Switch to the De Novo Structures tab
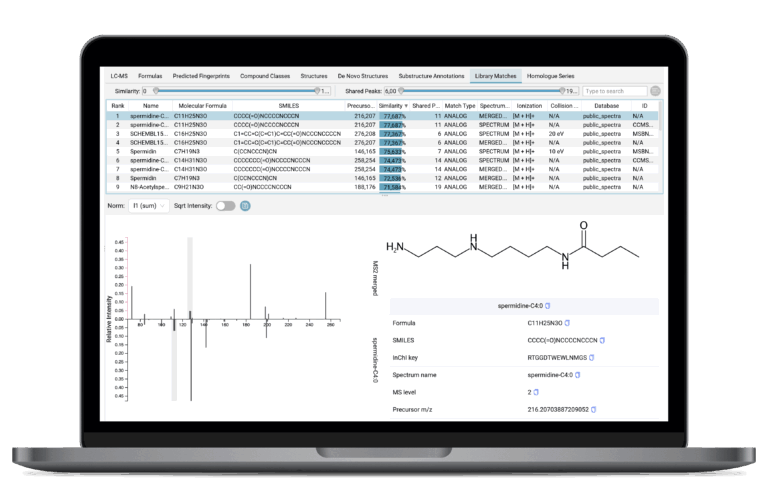 pos(362,76)
